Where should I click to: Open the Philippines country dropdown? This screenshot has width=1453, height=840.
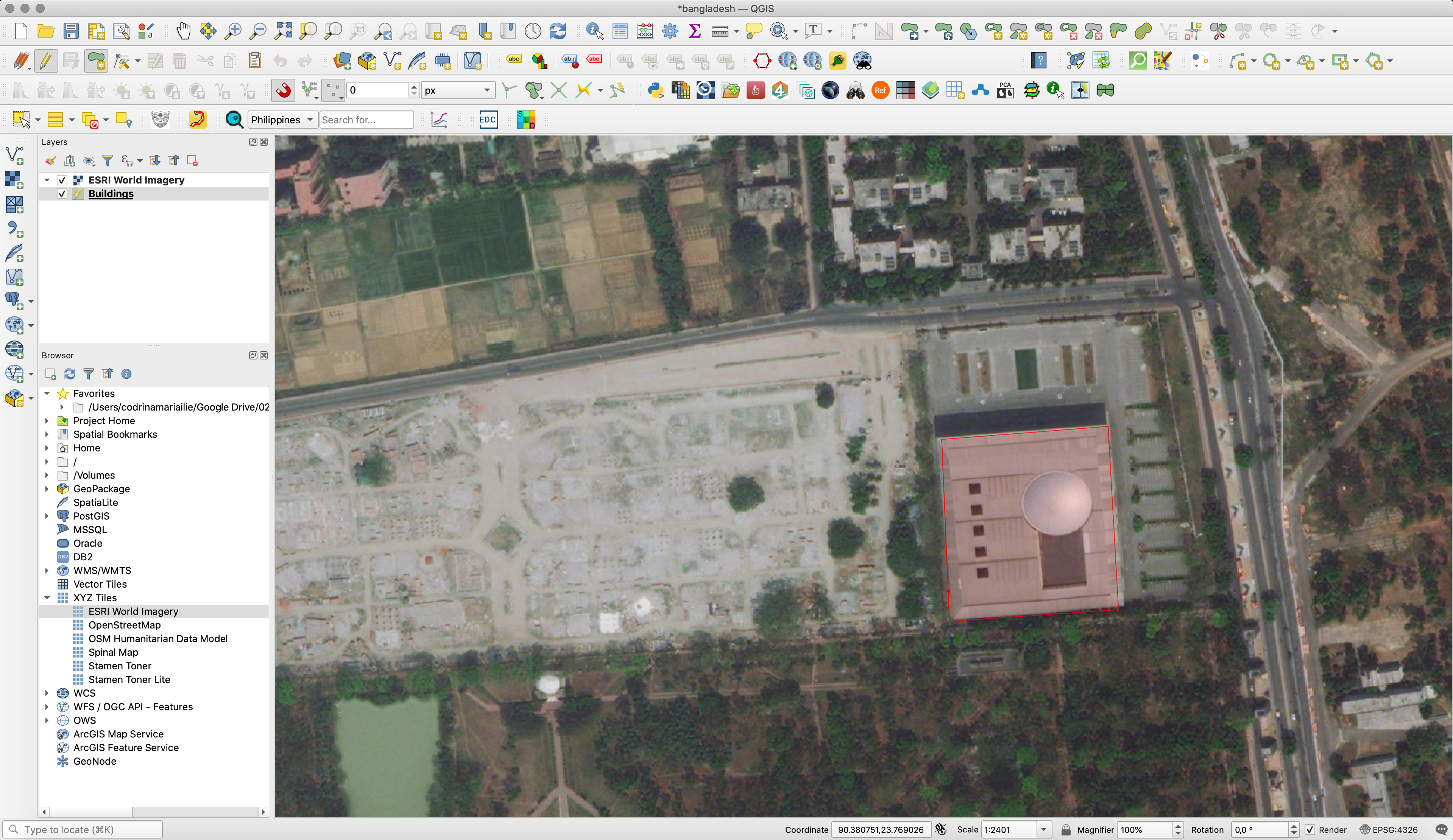pos(282,120)
